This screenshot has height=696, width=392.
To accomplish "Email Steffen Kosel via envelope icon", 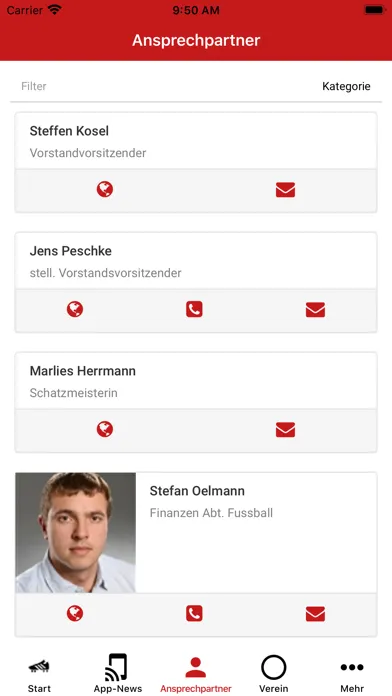I will coord(285,190).
